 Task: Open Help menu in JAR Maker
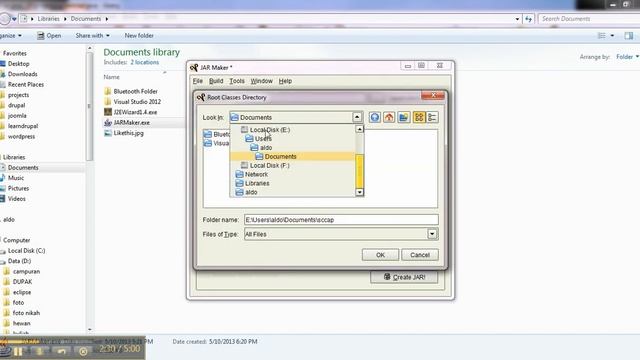[x=285, y=81]
